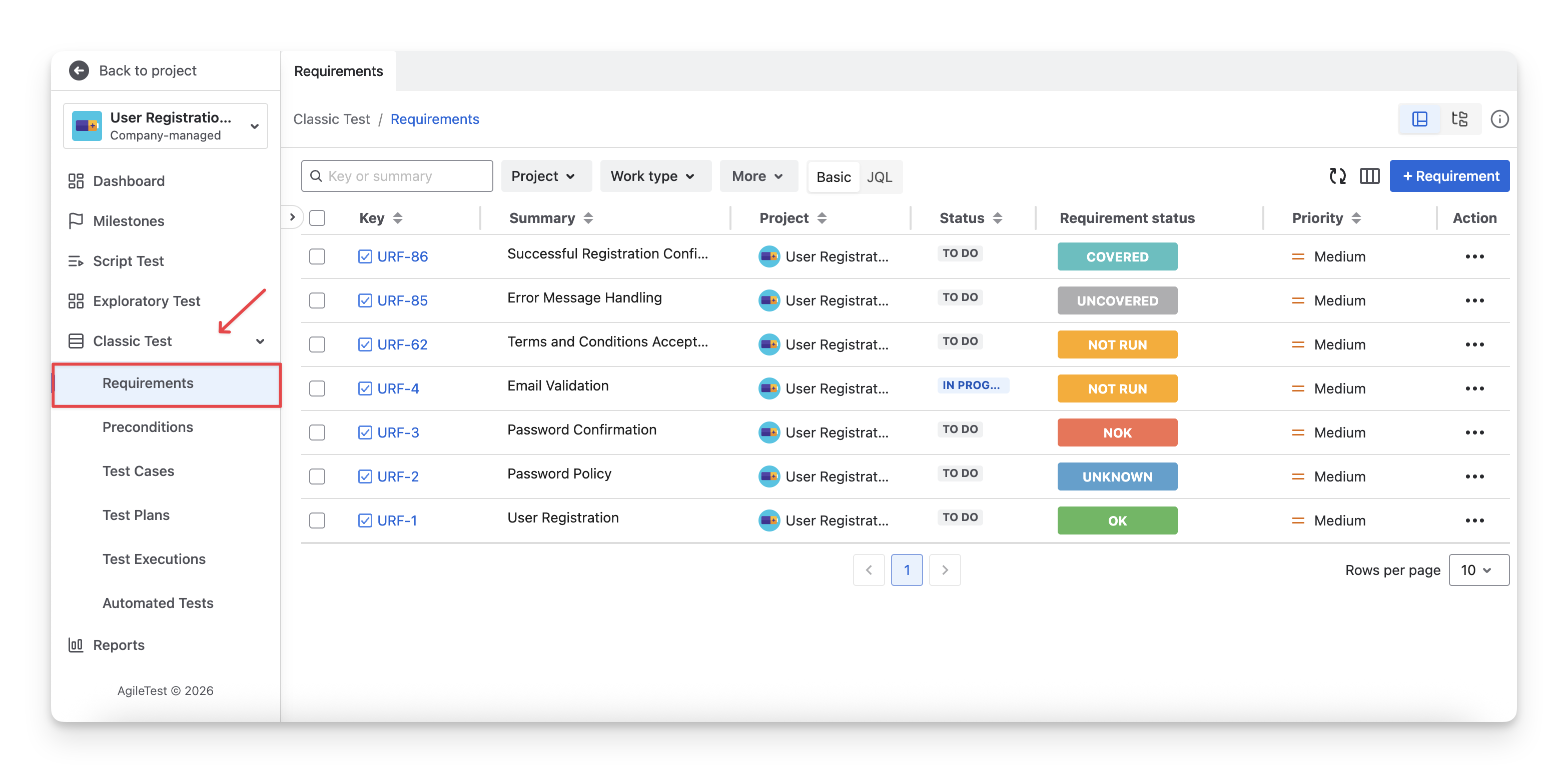Open the three-dot actions for URF-86
This screenshot has height=773, width=1568.
click(x=1474, y=256)
